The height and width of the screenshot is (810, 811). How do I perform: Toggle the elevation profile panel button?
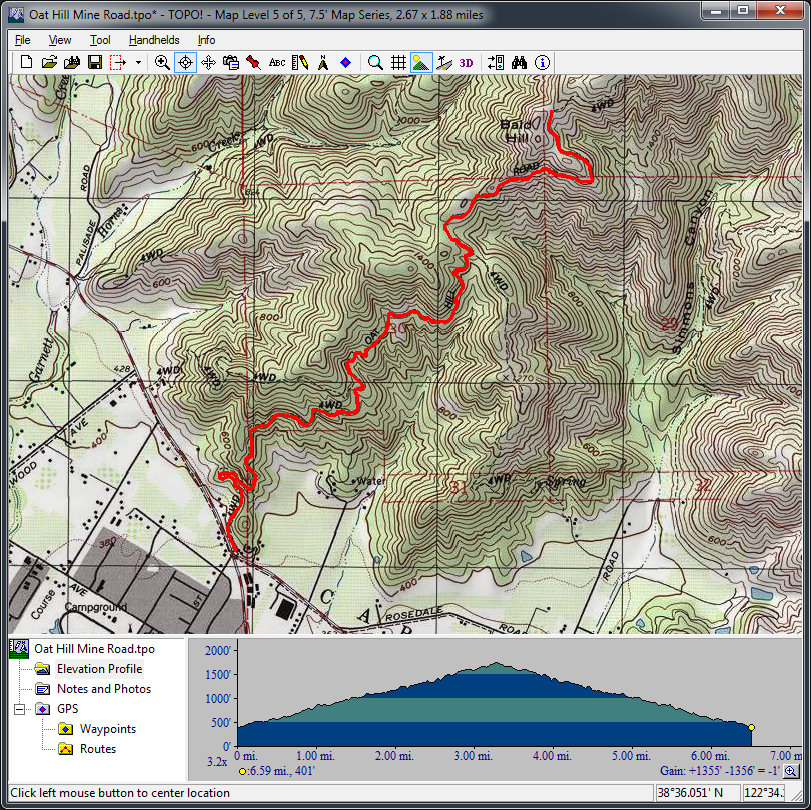pos(421,62)
